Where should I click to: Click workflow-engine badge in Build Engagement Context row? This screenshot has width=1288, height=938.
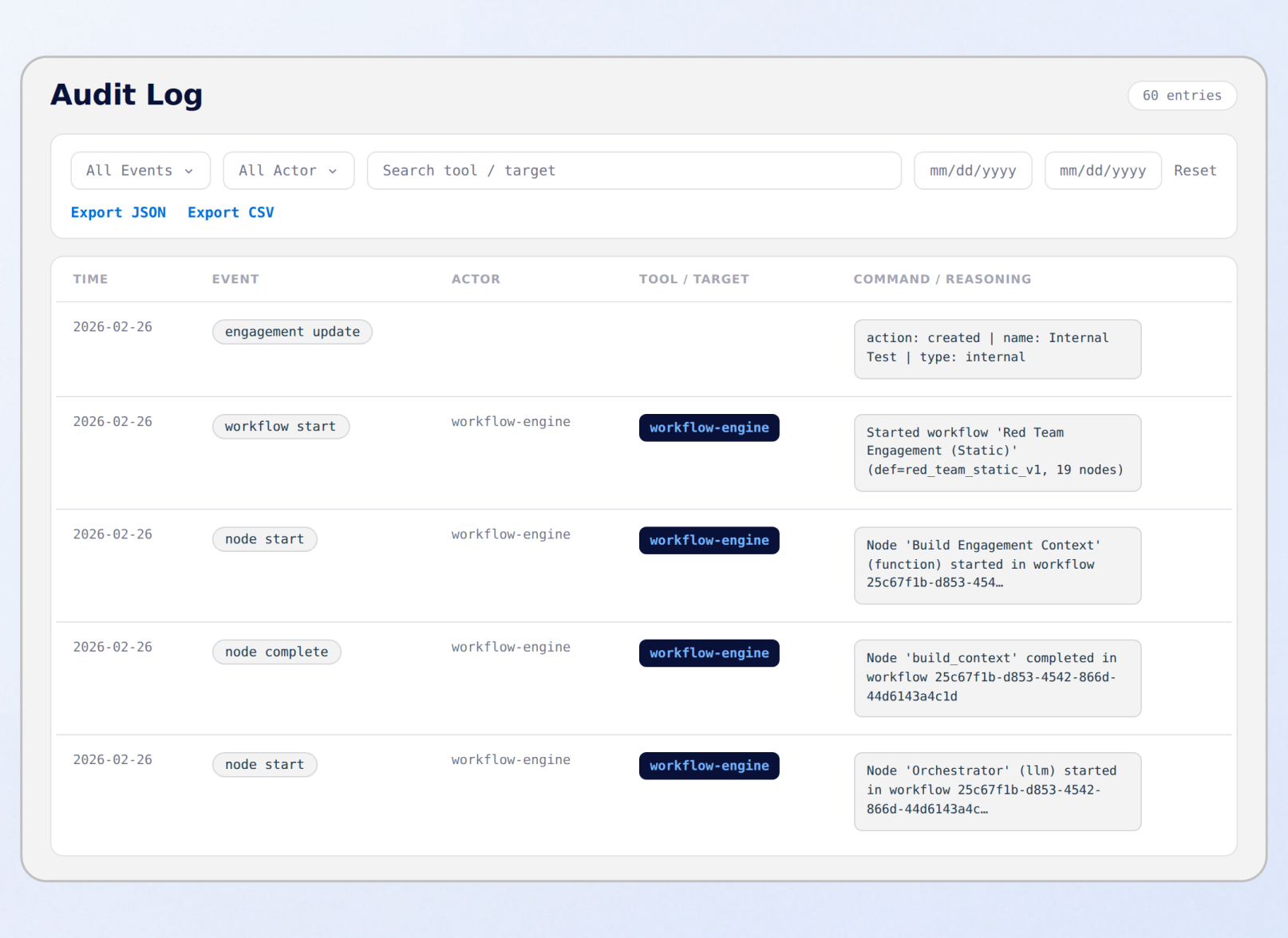709,541
